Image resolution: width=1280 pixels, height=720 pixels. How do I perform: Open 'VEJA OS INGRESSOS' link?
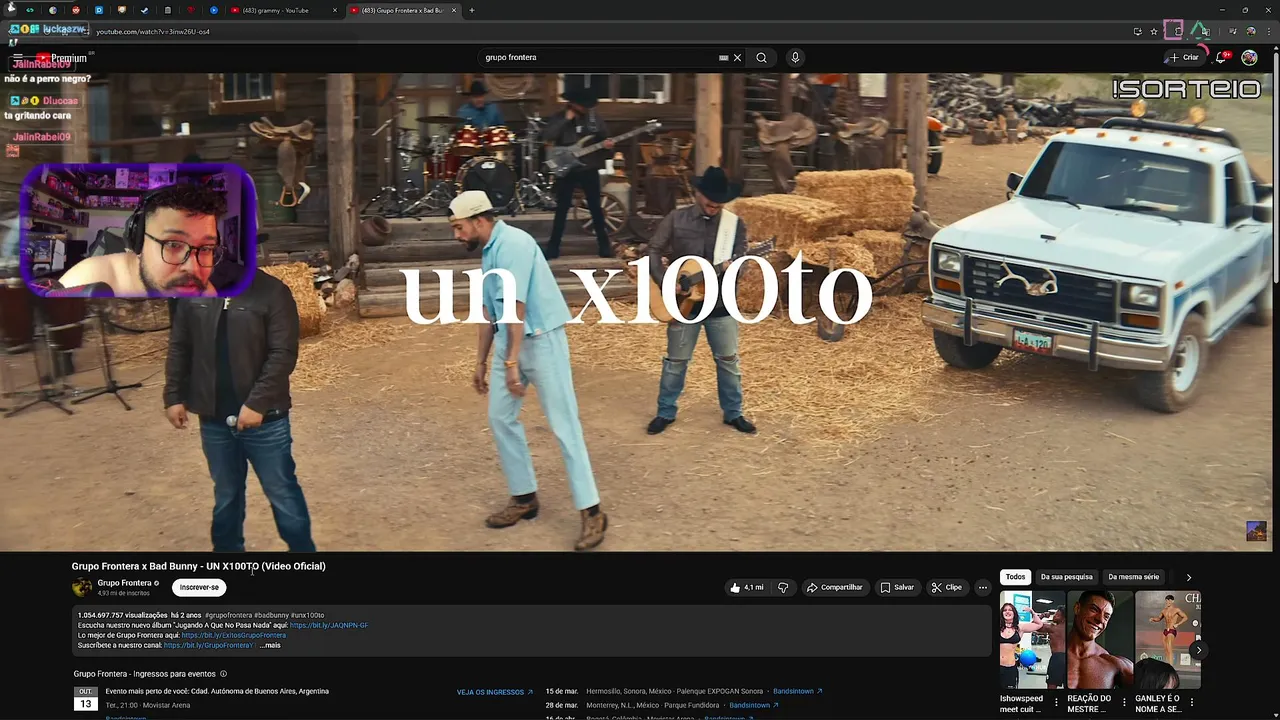495,692
